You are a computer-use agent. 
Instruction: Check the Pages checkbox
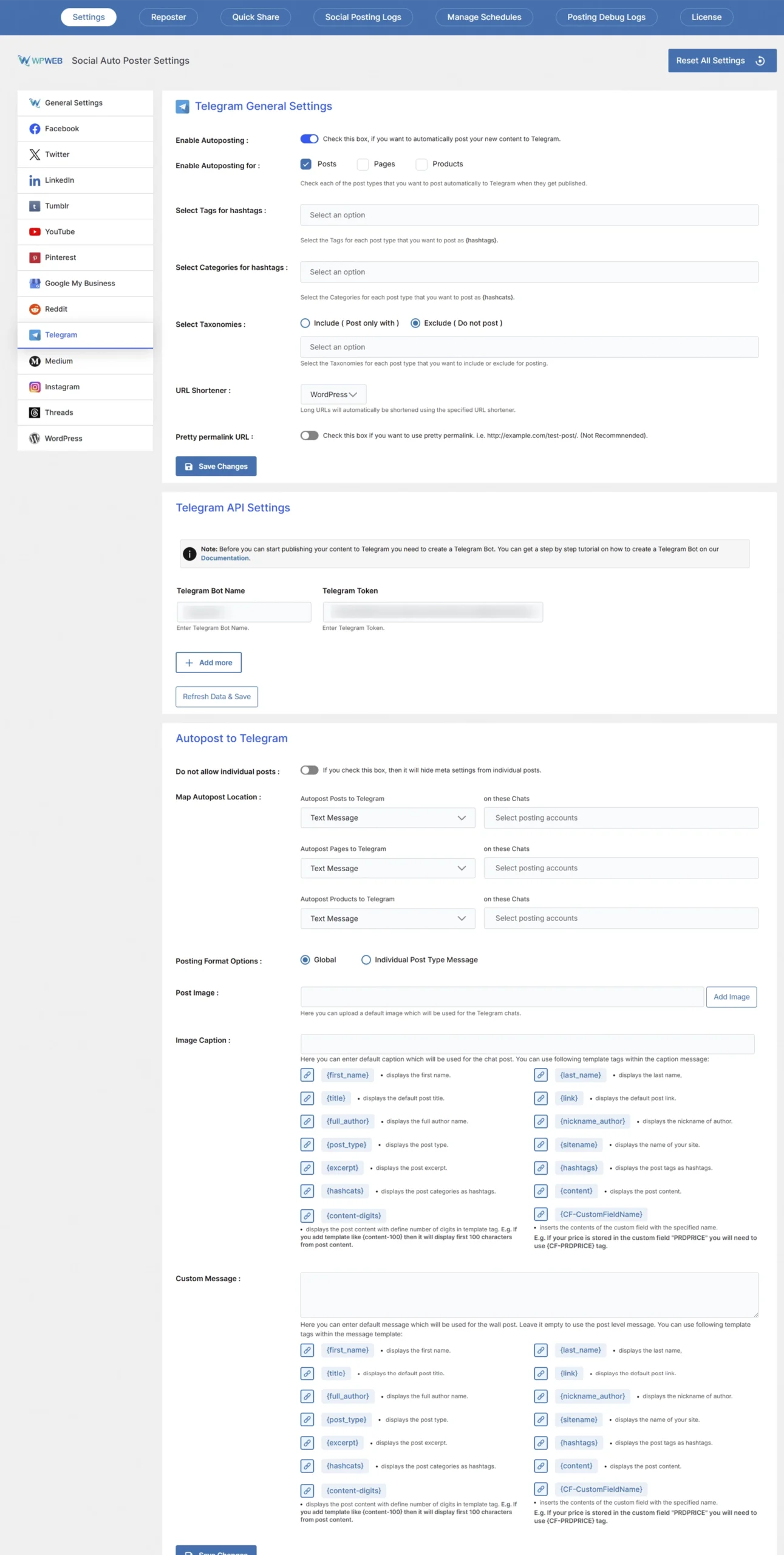pos(363,164)
